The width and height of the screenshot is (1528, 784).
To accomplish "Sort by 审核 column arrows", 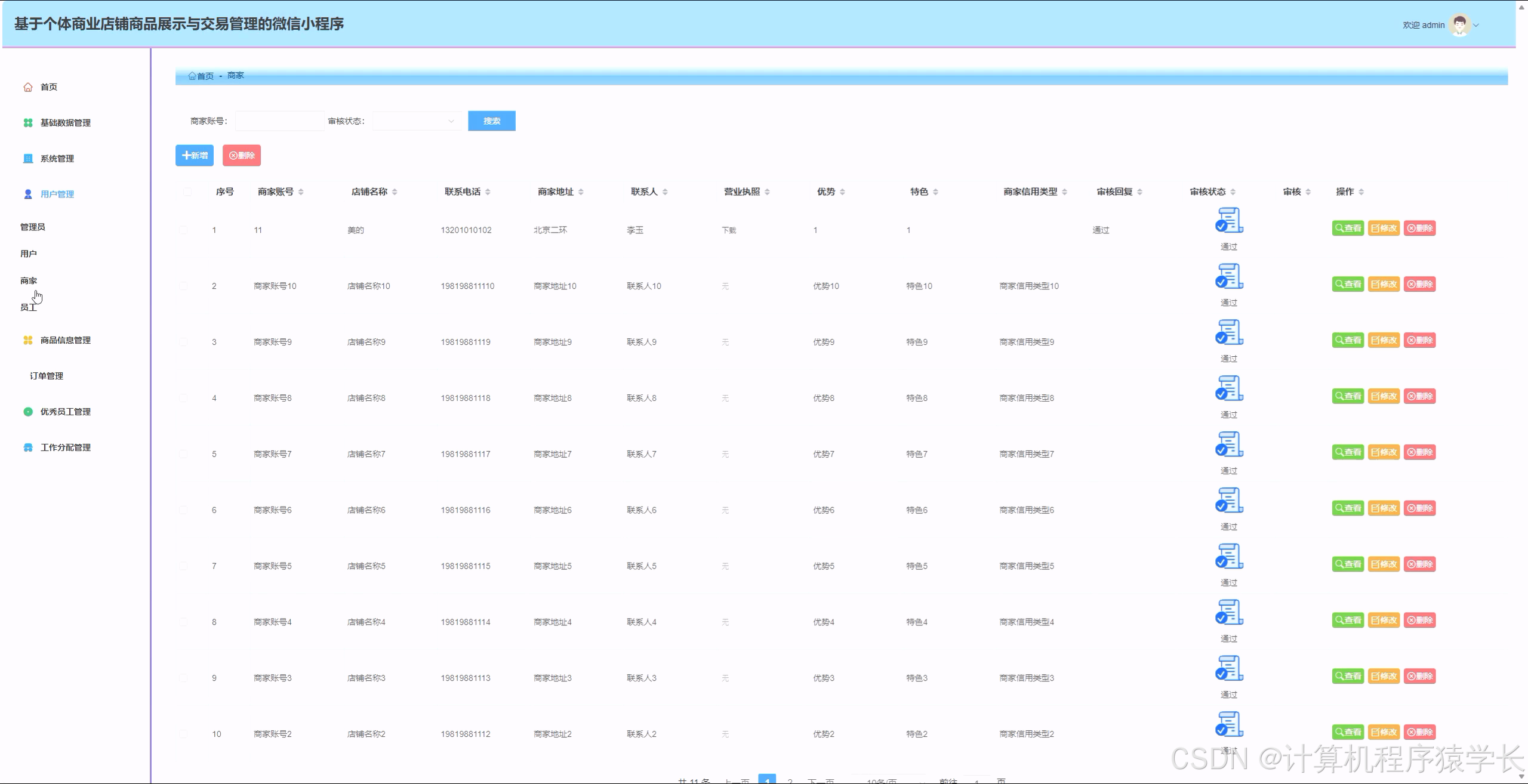I will (x=1308, y=192).
